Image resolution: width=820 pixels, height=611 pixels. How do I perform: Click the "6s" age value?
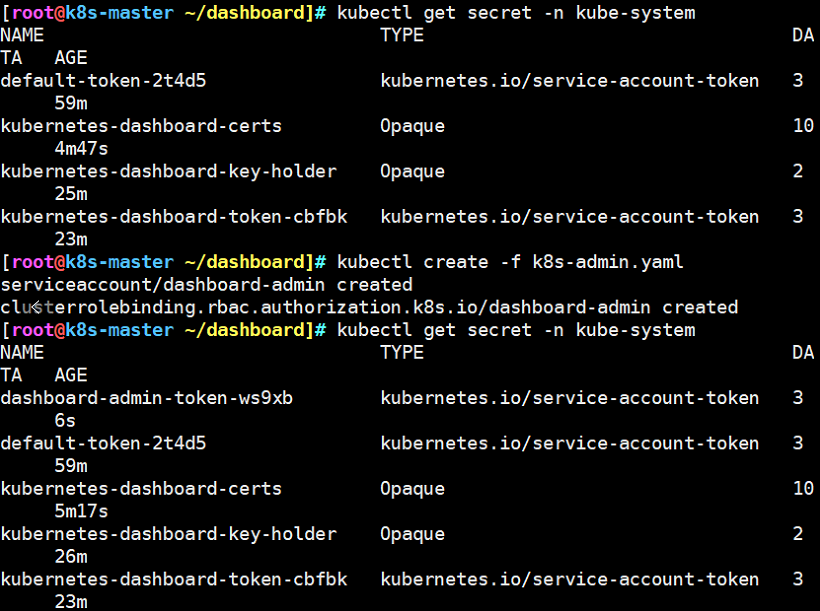pos(65,421)
